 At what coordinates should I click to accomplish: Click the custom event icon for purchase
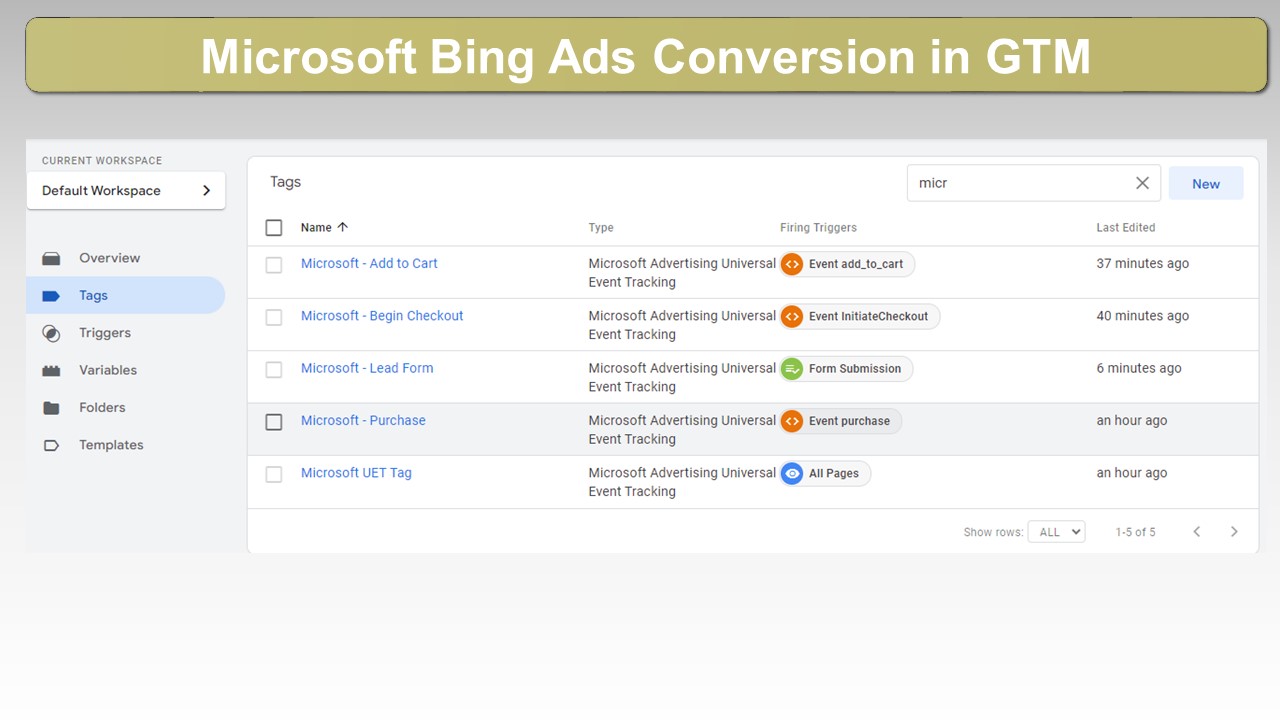(792, 421)
